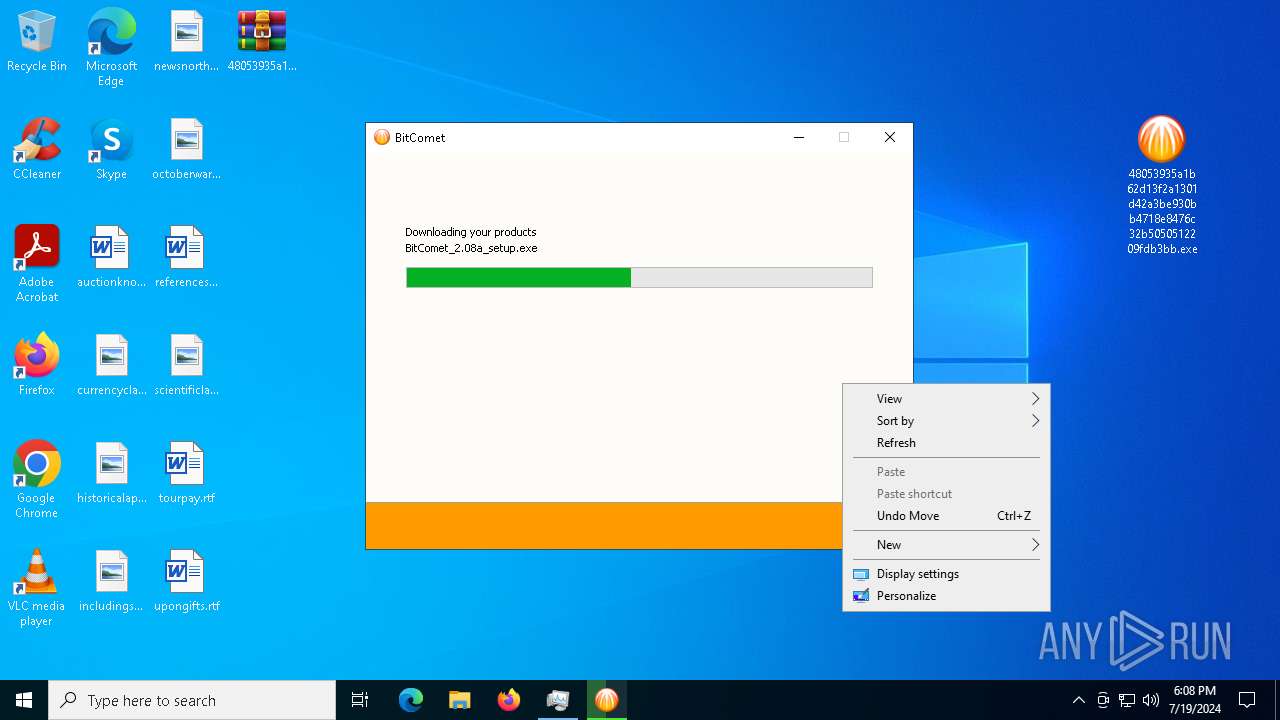Open the tray icon left of network icon
The height and width of the screenshot is (720, 1280).
pyautogui.click(x=1103, y=700)
